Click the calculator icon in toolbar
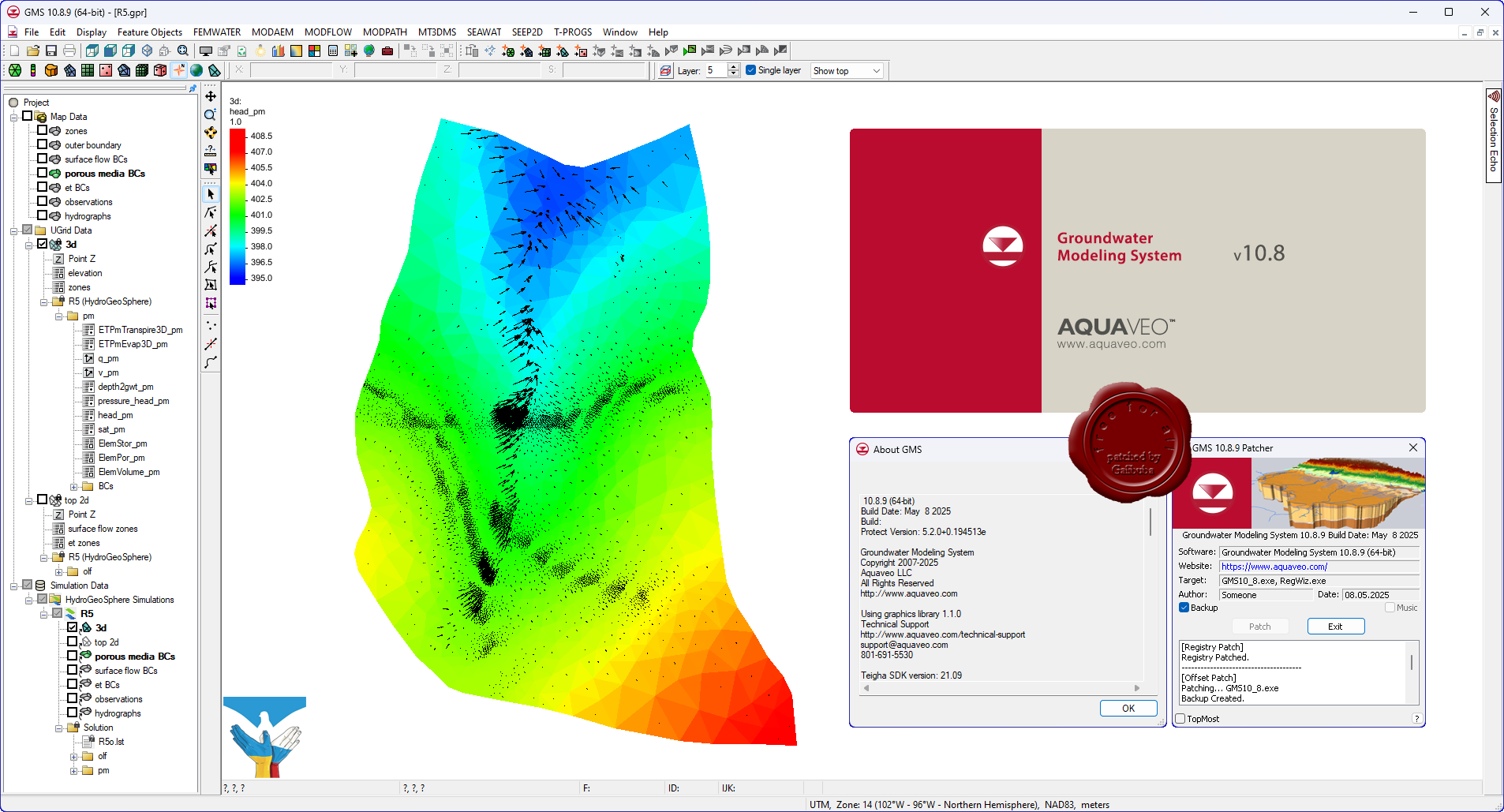1504x812 pixels. tap(332, 51)
